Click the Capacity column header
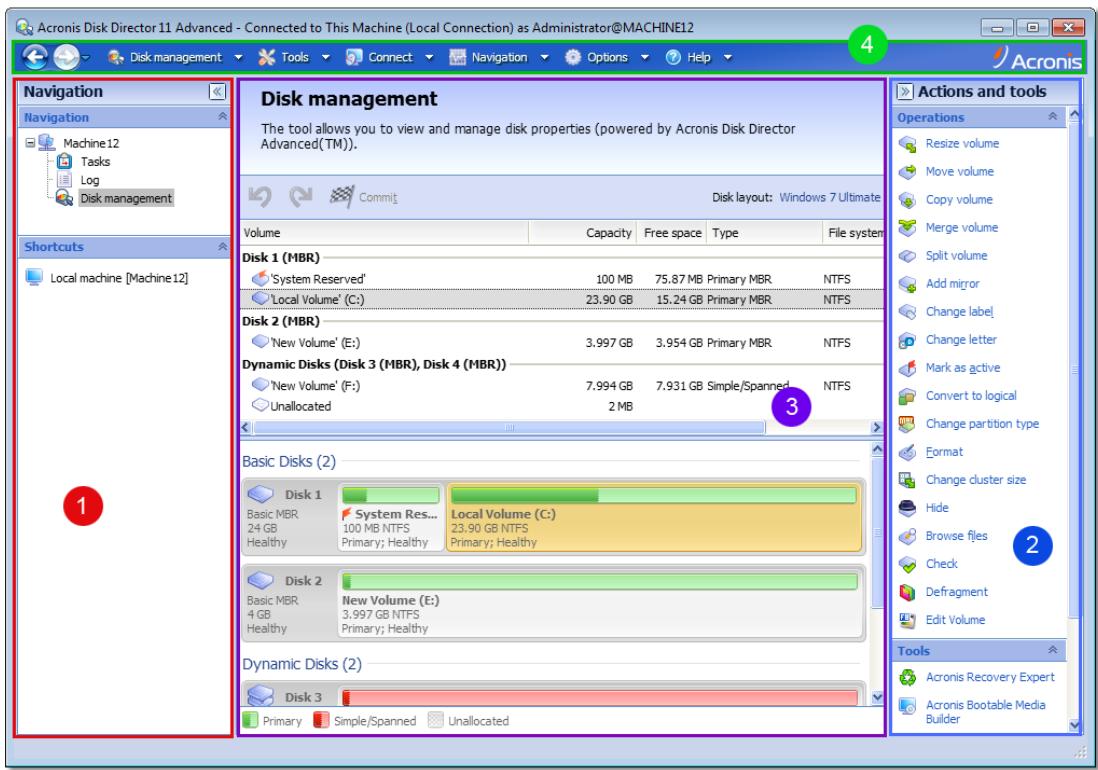 coord(582,233)
